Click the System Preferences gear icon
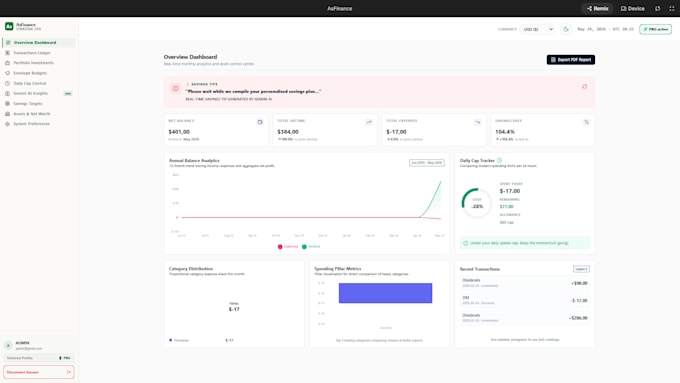The image size is (680, 383). click(7, 124)
